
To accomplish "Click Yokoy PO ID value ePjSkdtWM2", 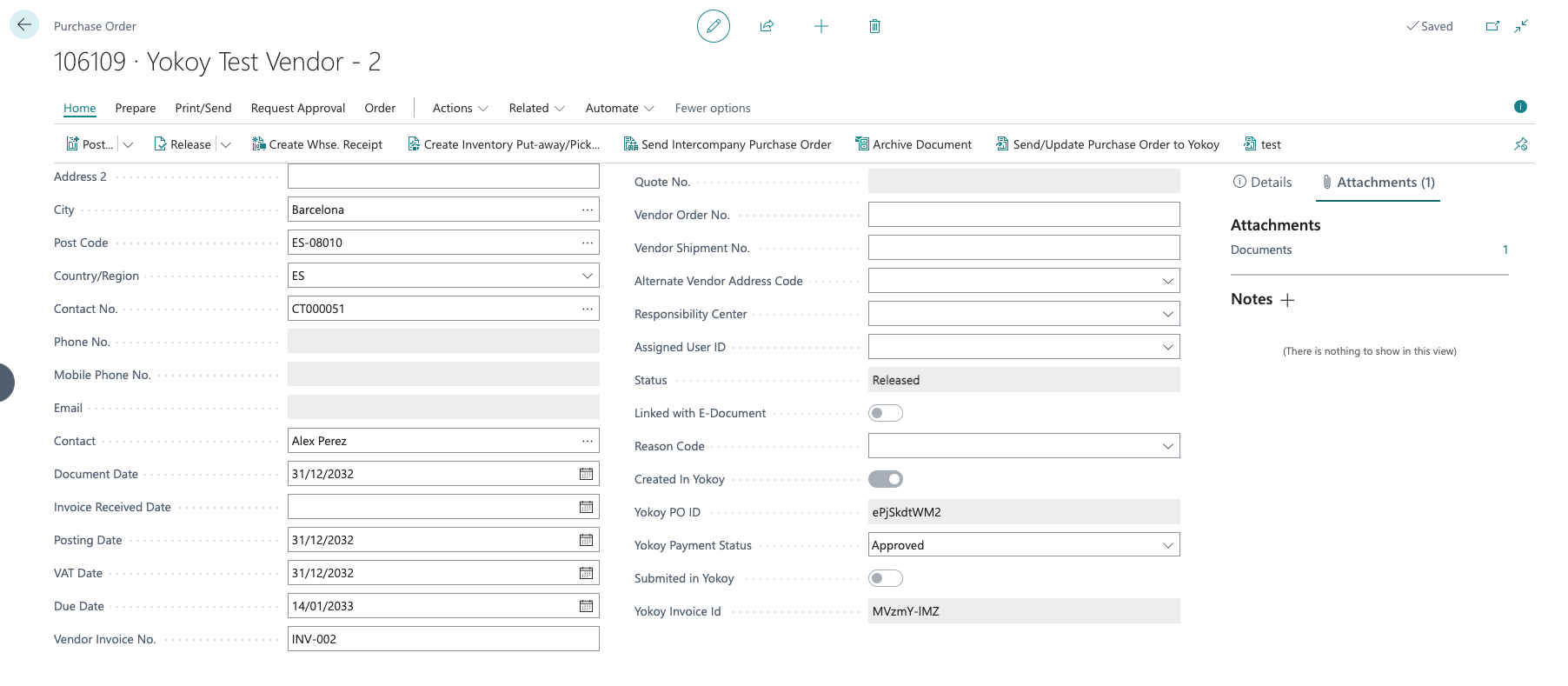I will pyautogui.click(x=1024, y=512).
